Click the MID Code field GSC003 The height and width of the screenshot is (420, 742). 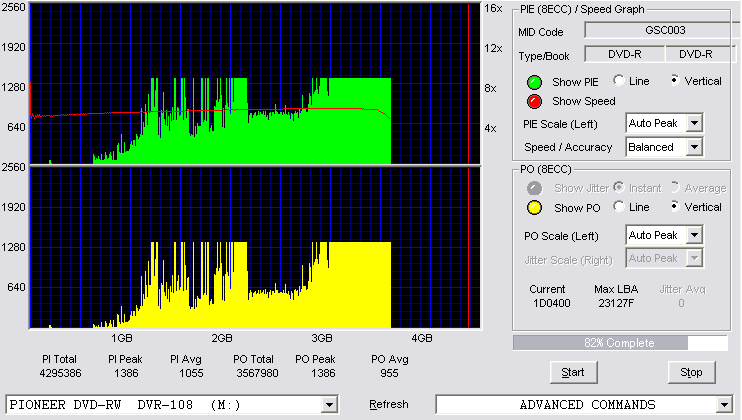pos(664,30)
